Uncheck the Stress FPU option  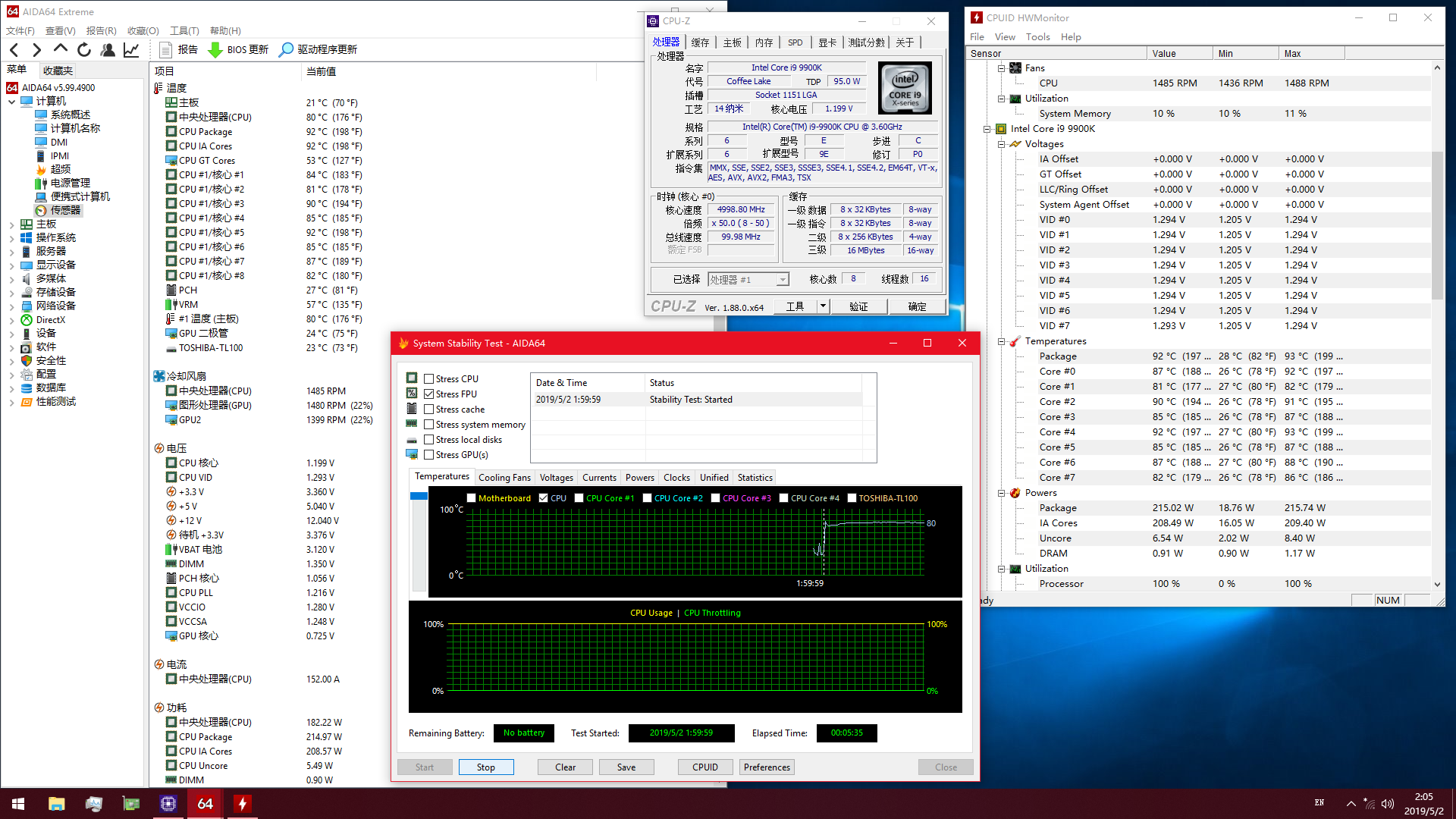pos(429,394)
